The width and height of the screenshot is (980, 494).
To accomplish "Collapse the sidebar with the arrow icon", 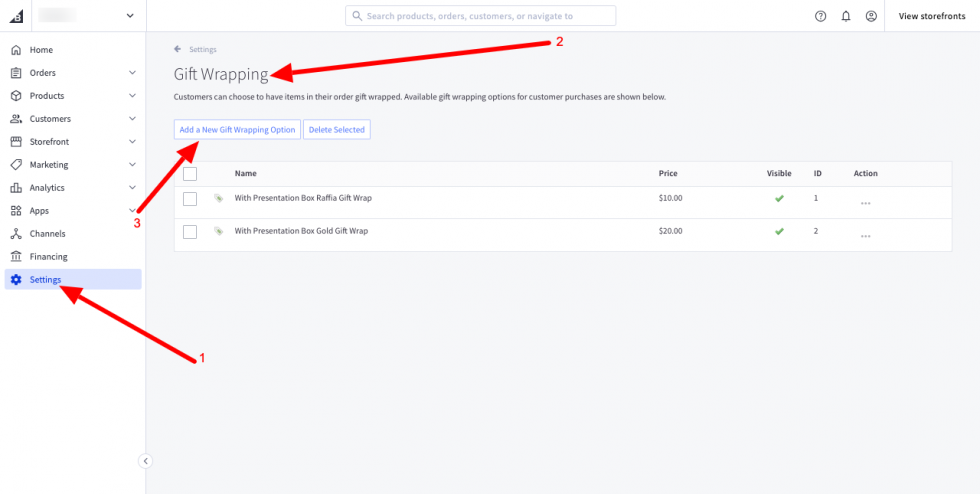I will (145, 461).
